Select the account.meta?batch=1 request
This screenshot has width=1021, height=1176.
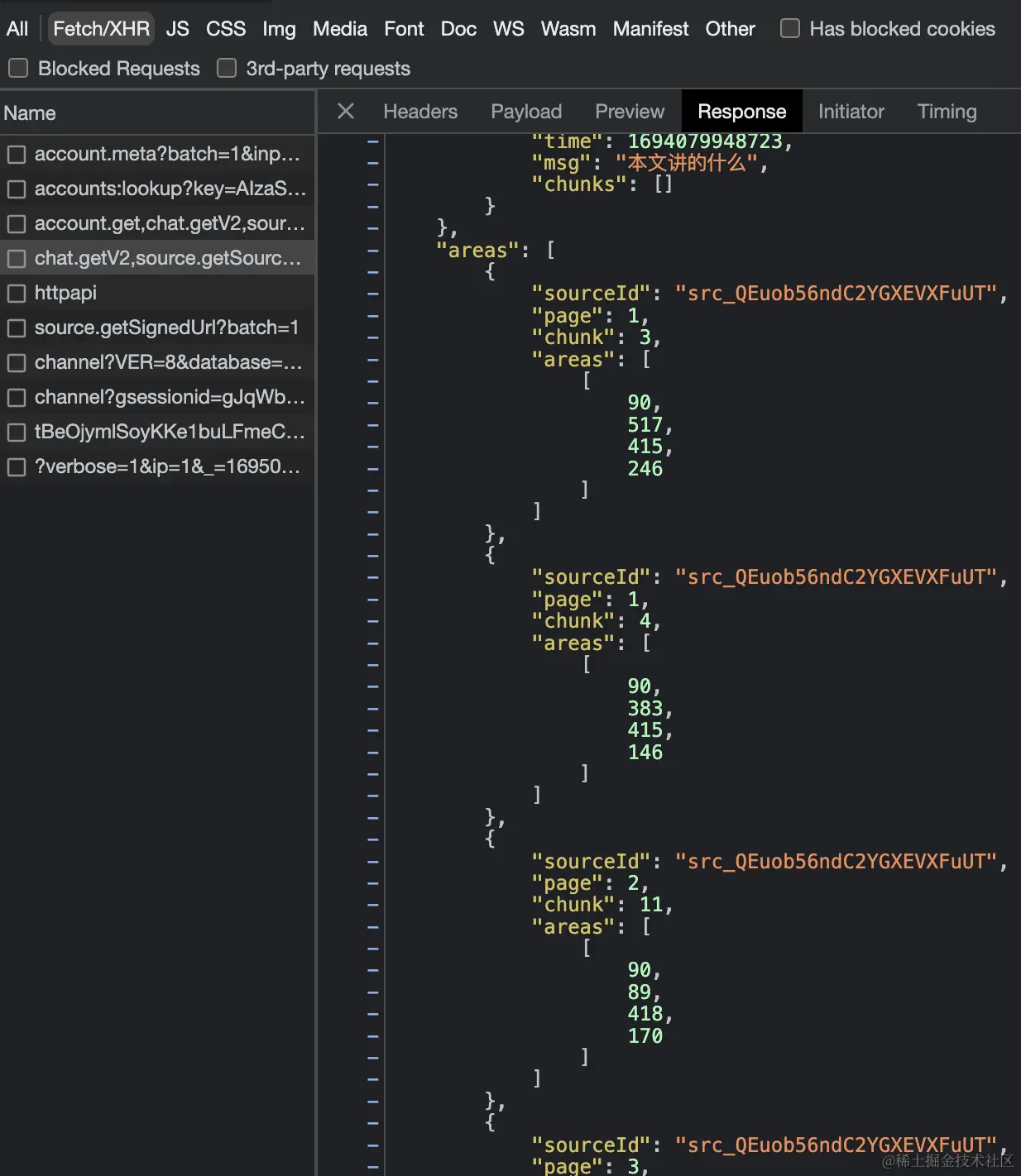157,154
